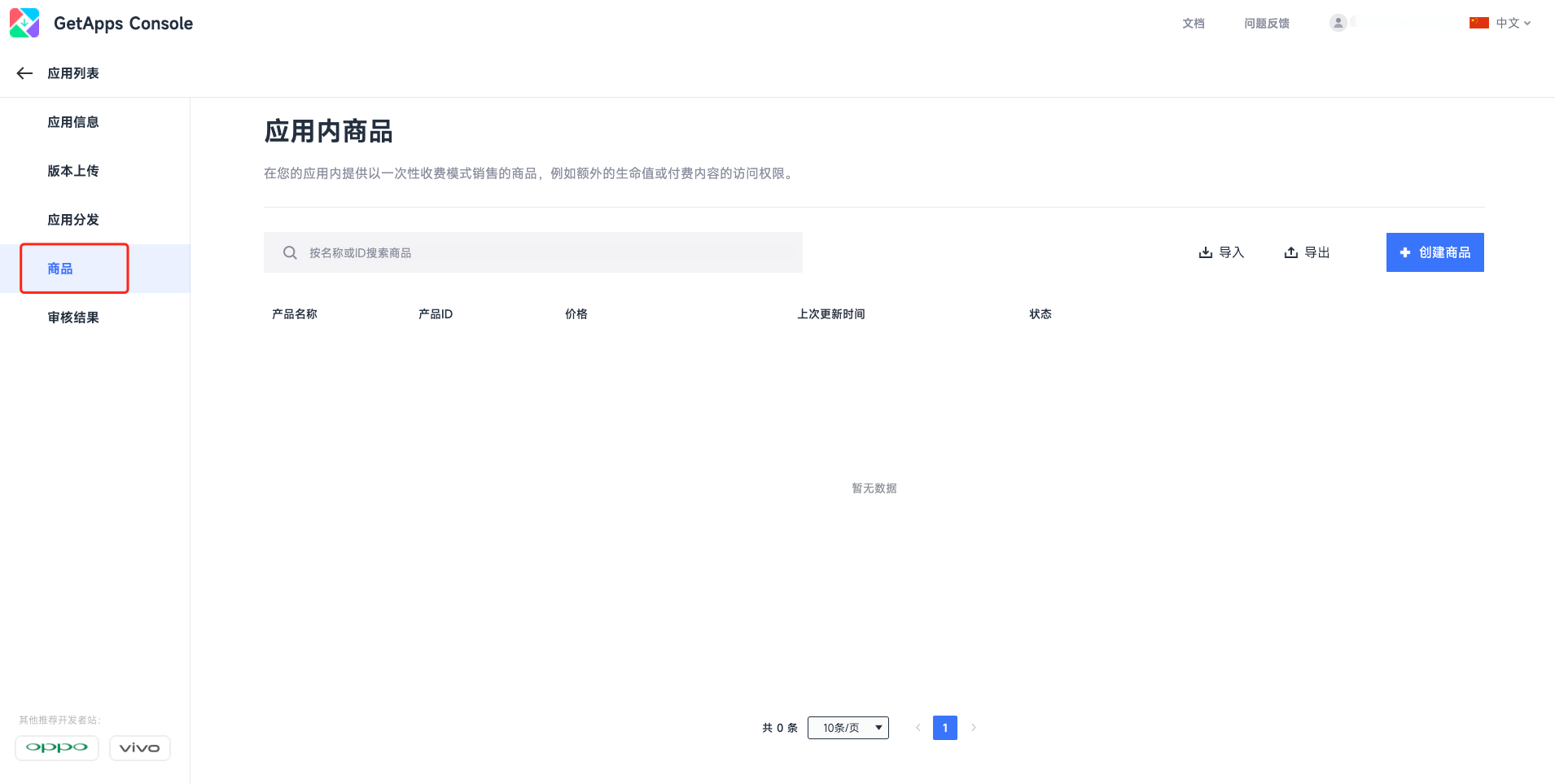This screenshot has width=1555, height=784.
Task: Click the back arrow to app list
Action: (x=24, y=73)
